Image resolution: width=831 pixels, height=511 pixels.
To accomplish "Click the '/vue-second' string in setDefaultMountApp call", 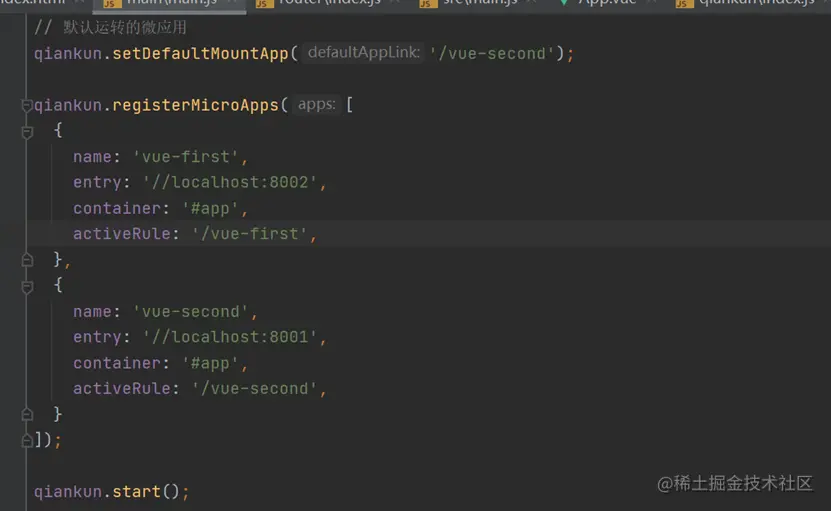I will [491, 54].
